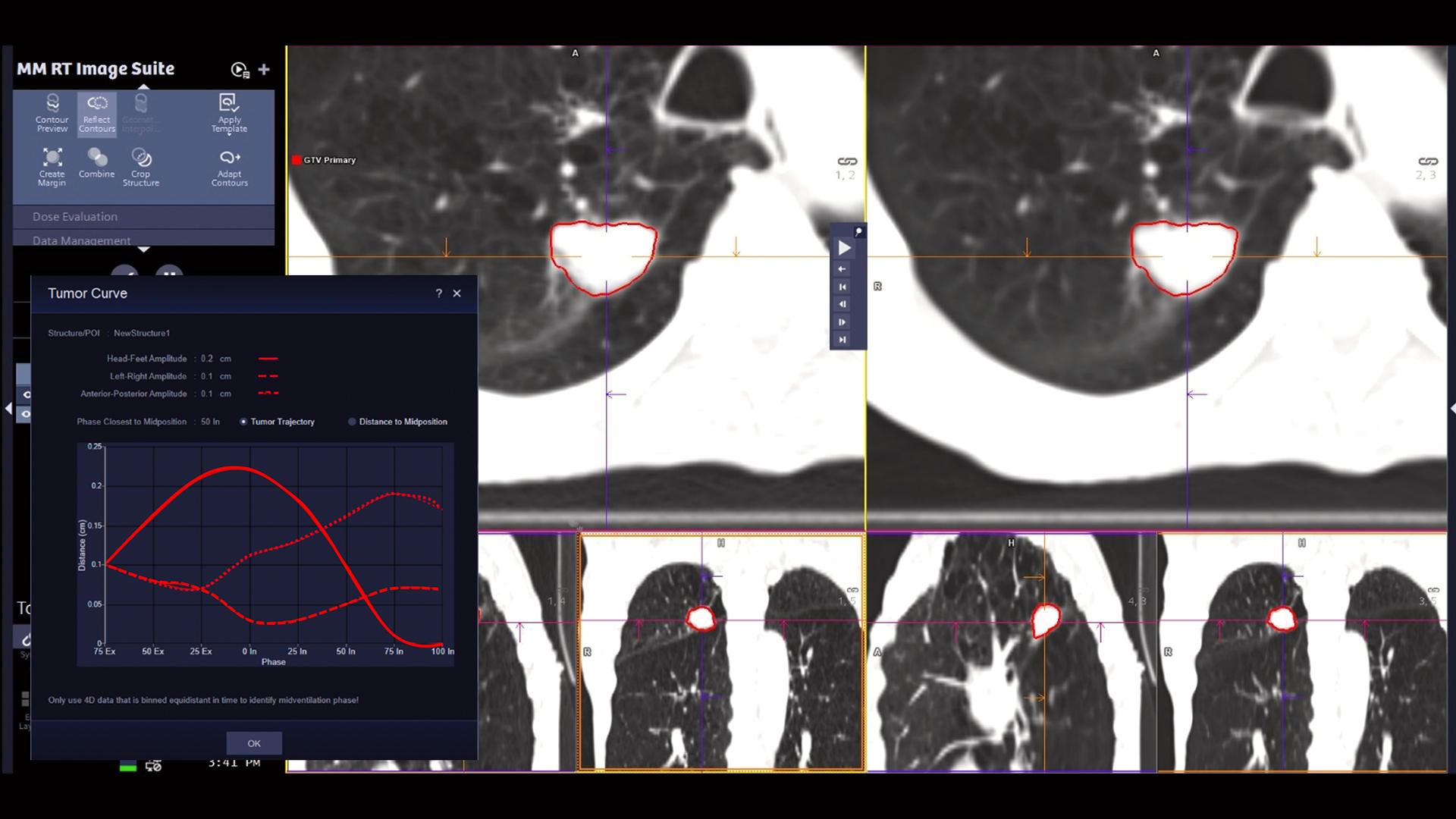Click the GTV Primary red color swatch
This screenshot has height=819, width=1456.
click(x=297, y=160)
